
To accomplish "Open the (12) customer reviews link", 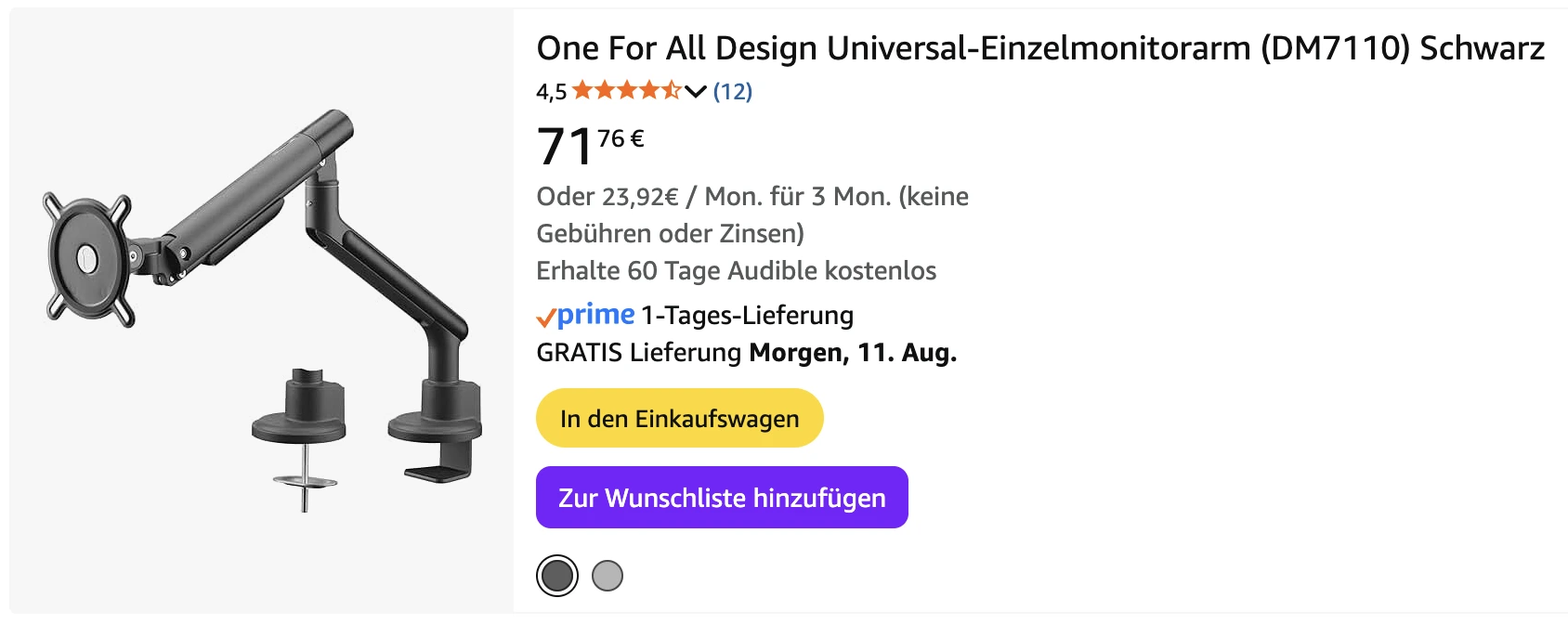I will (x=733, y=91).
